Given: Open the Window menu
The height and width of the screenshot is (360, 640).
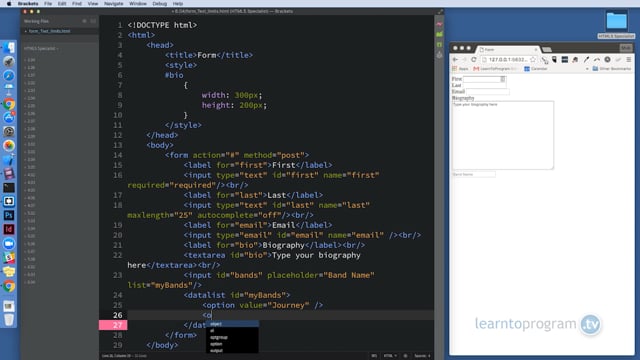Looking at the screenshot, I should [x=138, y=4].
